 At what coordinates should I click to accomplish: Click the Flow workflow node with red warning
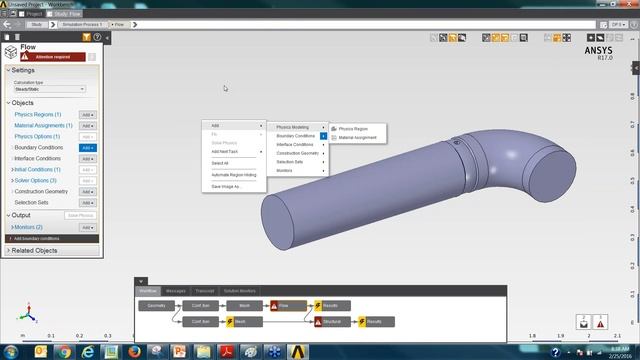pyautogui.click(x=289, y=306)
